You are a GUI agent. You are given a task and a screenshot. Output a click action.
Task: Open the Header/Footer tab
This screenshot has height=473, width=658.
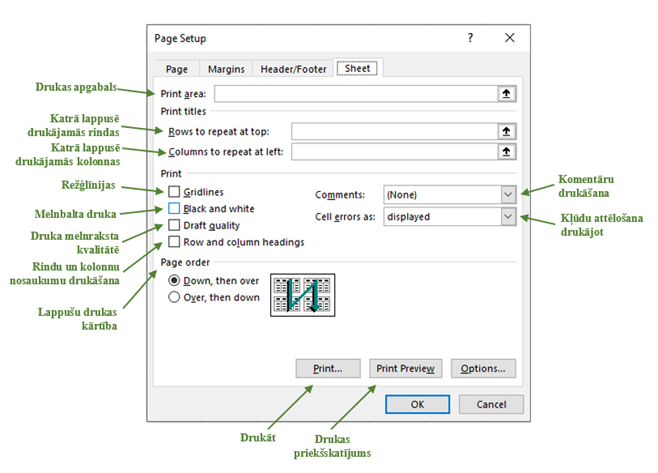pos(292,69)
